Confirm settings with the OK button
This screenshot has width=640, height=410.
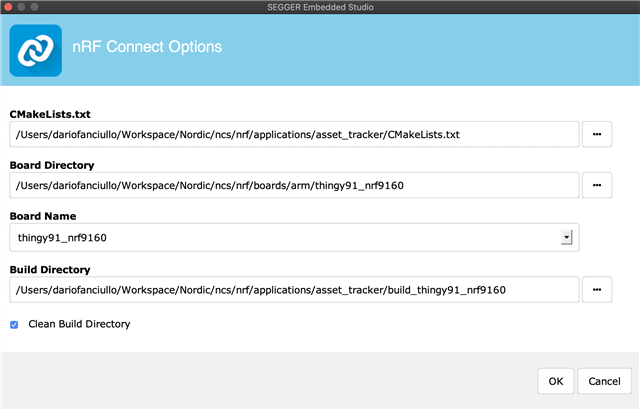(556, 381)
